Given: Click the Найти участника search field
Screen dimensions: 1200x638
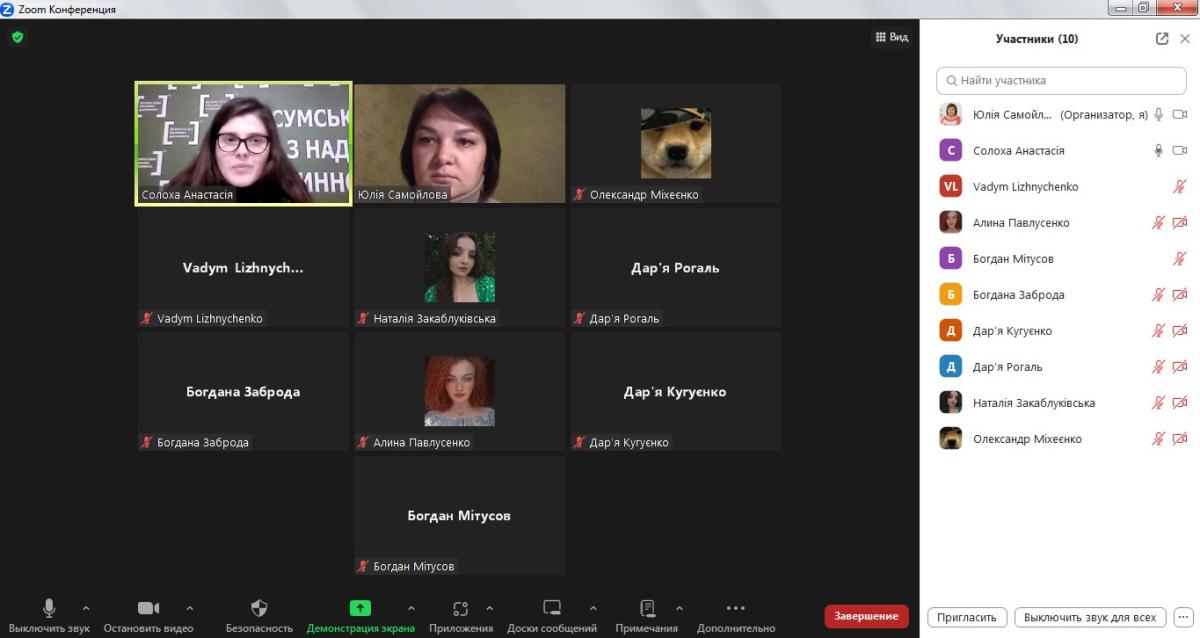Looking at the screenshot, I should point(1060,80).
